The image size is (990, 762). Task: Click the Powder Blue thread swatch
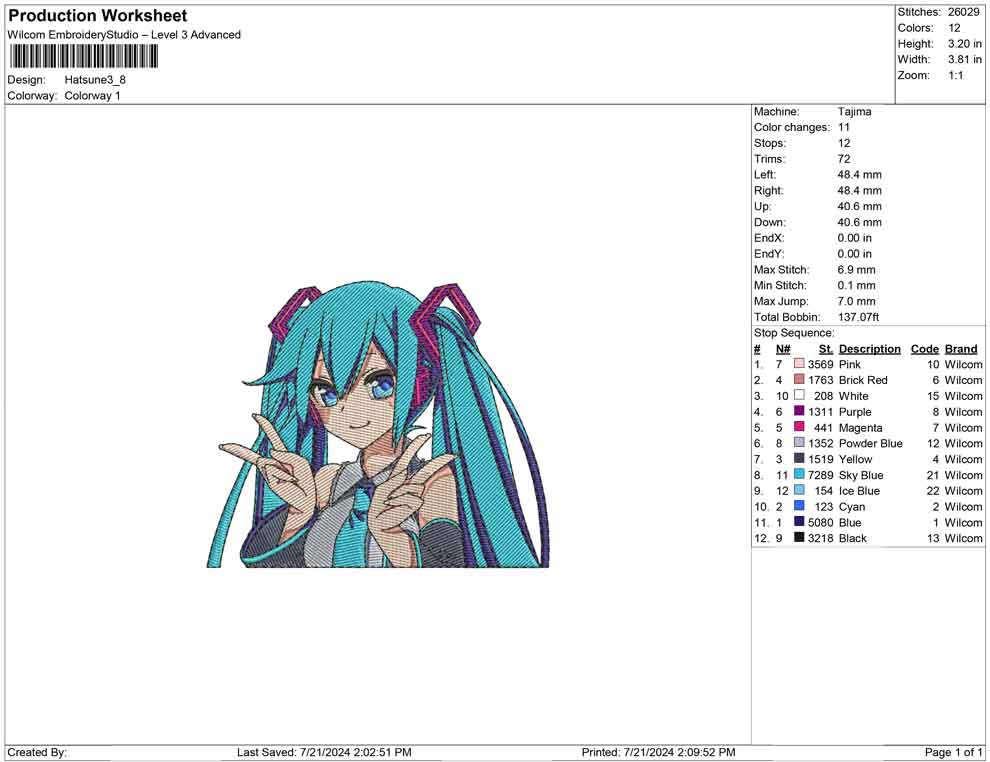coord(799,443)
